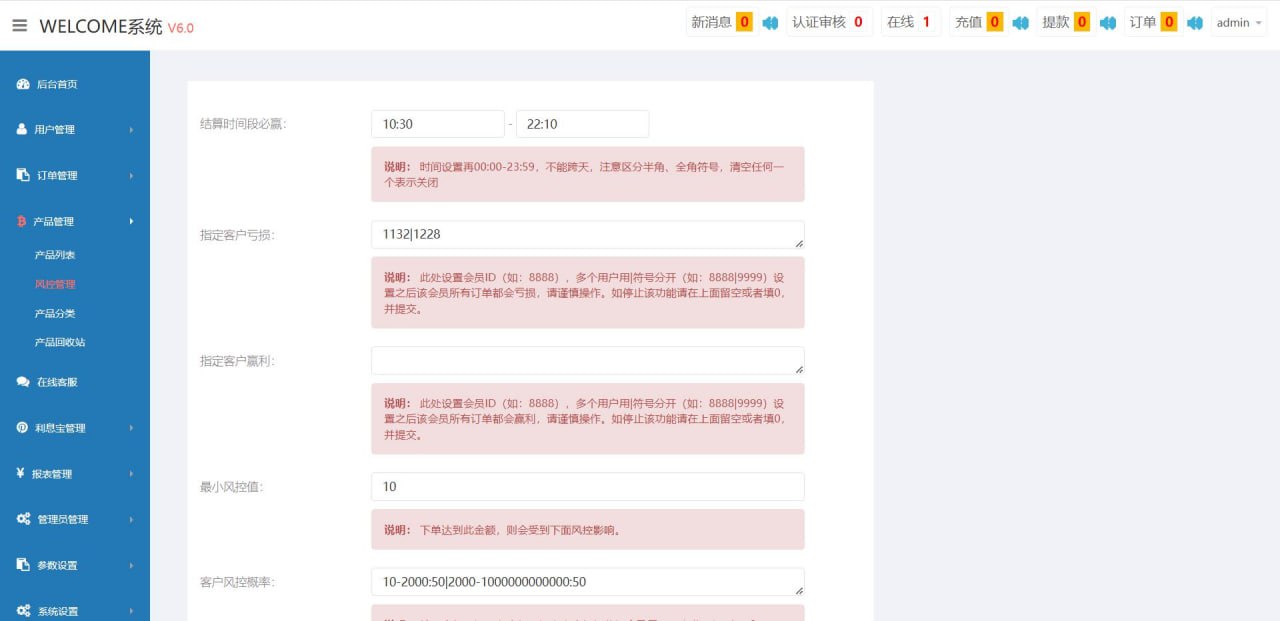
Task: Toggle the speaker icon next to 订单
Action: [x=1194, y=23]
